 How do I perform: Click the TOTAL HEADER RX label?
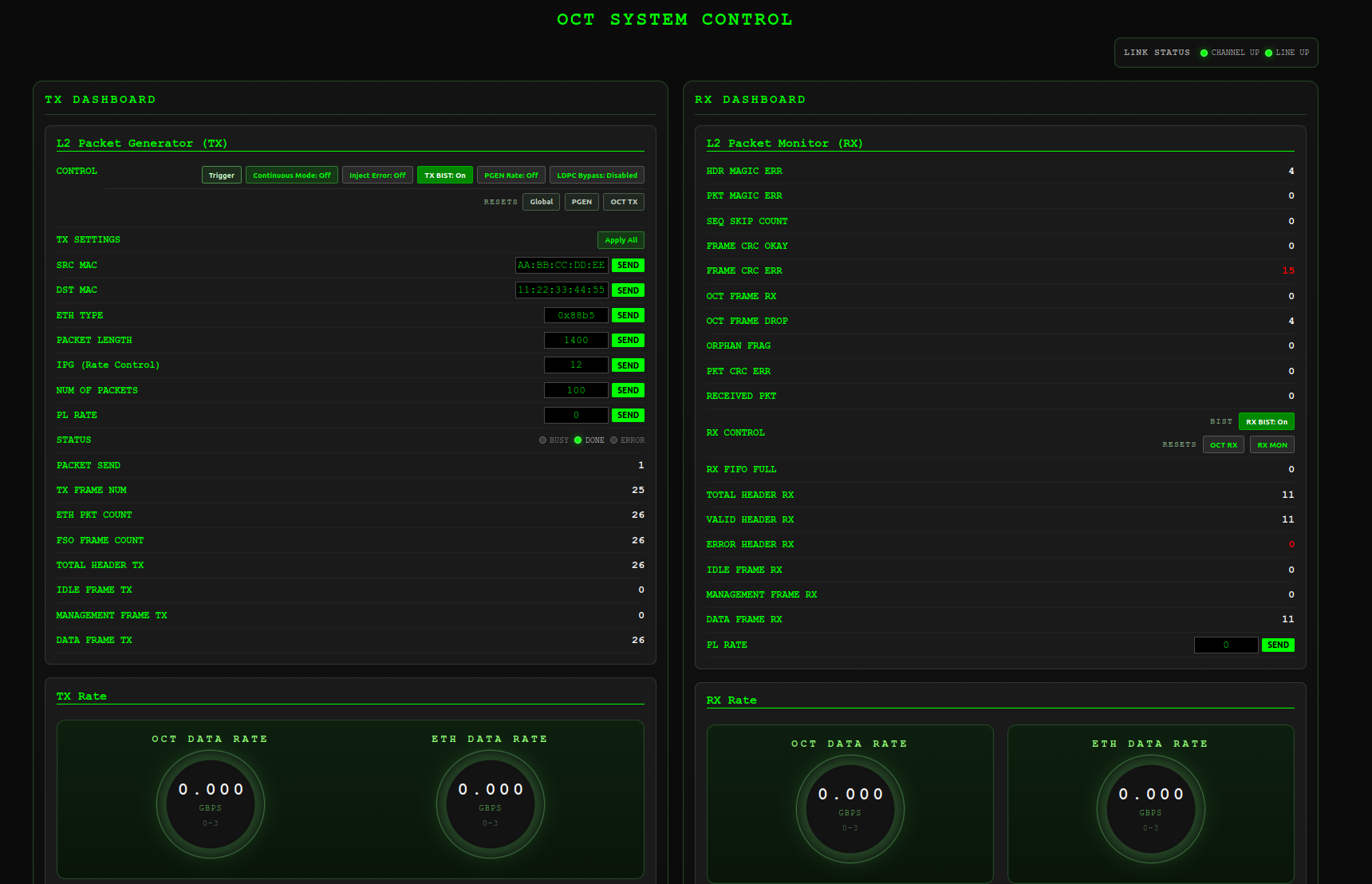750,495
